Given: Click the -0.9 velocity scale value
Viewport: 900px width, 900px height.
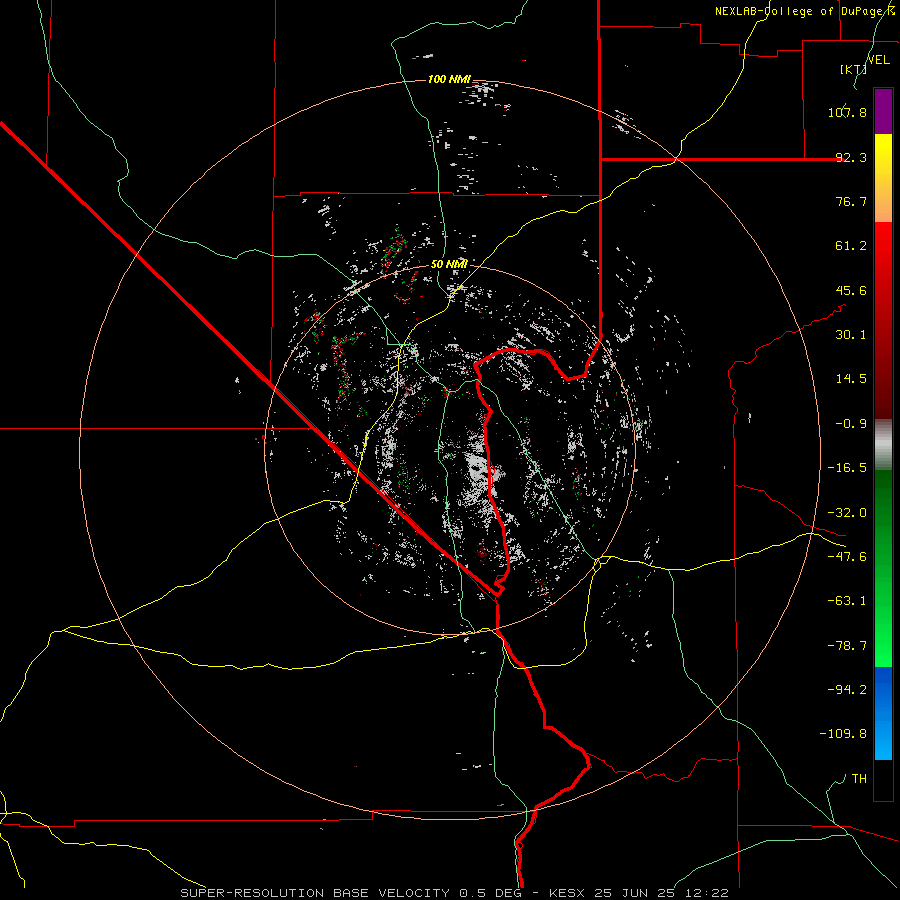Looking at the screenshot, I should pyautogui.click(x=851, y=424).
